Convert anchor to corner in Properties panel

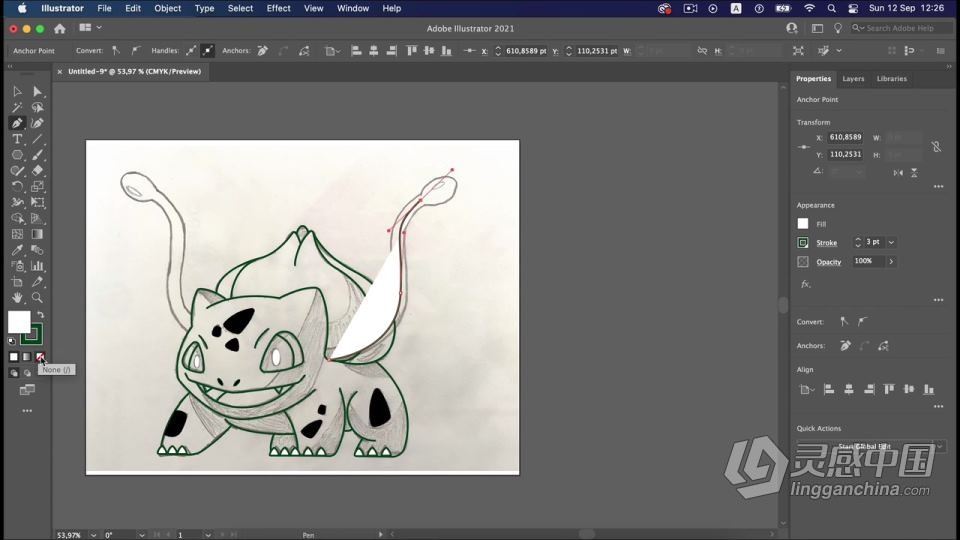[844, 321]
